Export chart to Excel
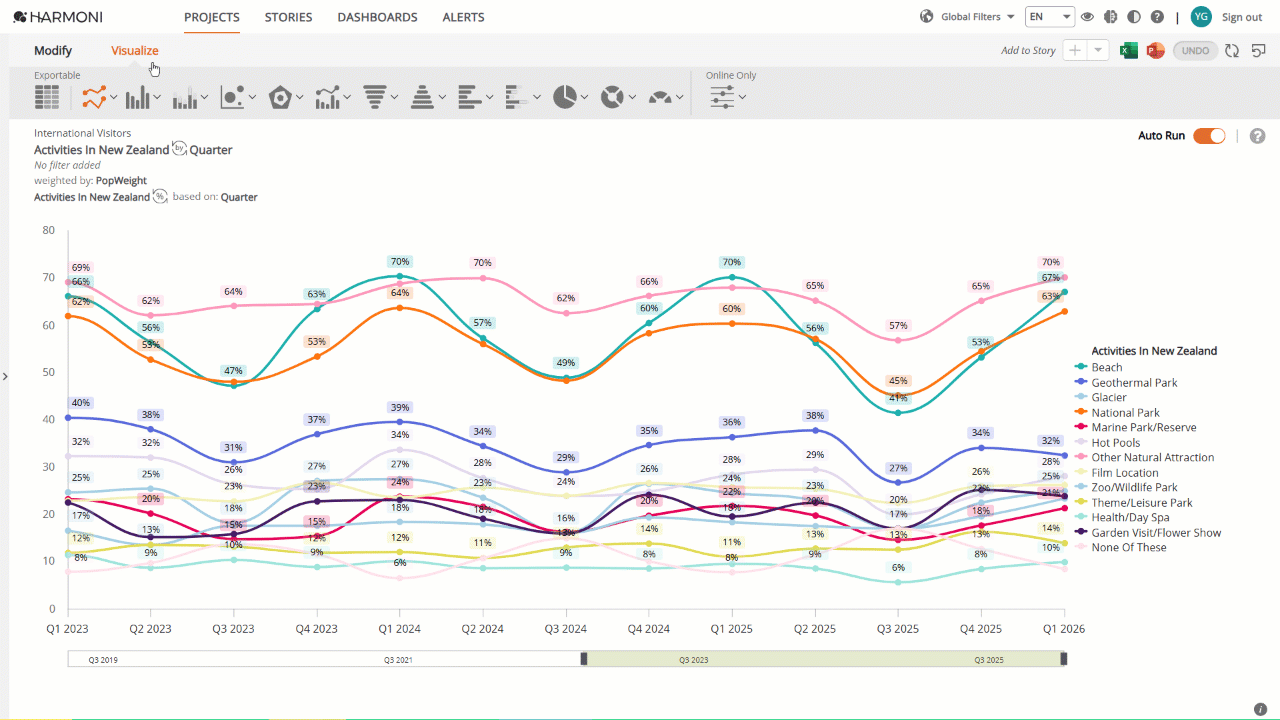This screenshot has width=1280, height=720. [1129, 50]
